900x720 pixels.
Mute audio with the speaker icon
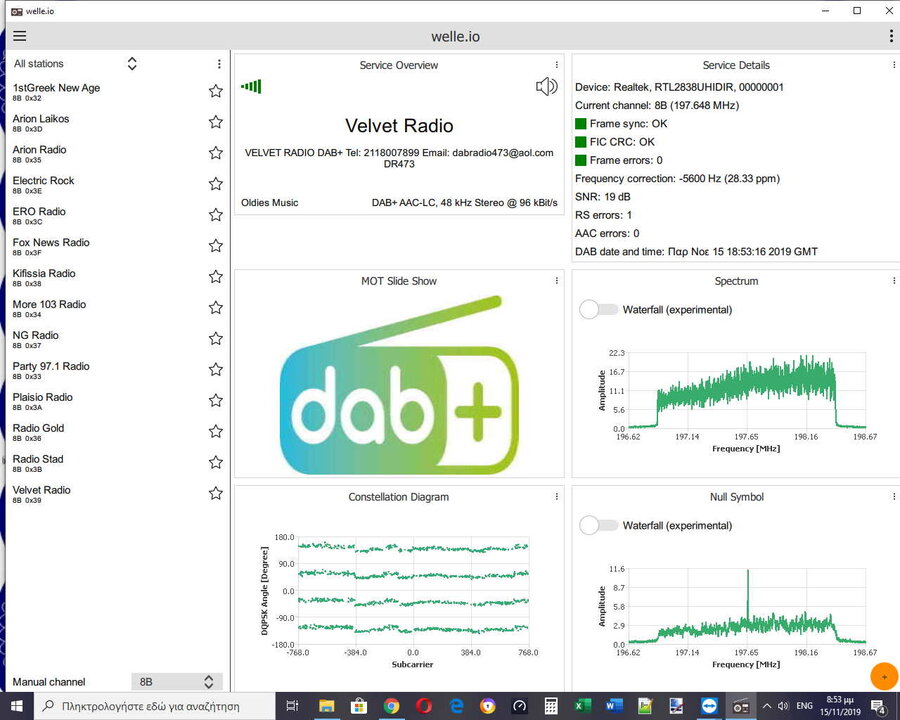546,87
